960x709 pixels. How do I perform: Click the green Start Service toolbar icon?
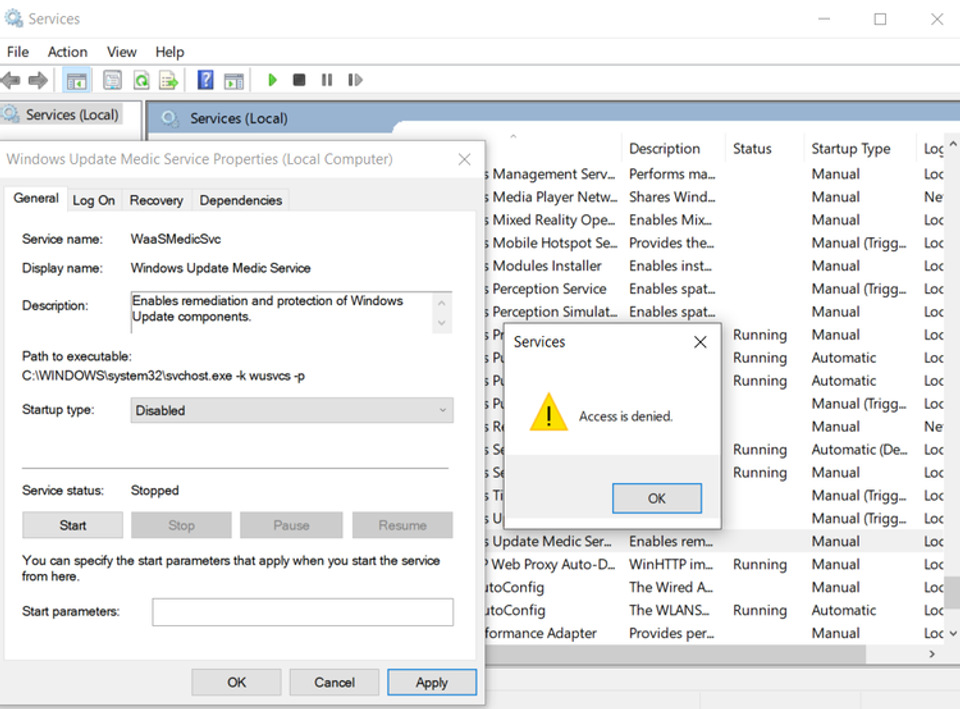tap(272, 80)
